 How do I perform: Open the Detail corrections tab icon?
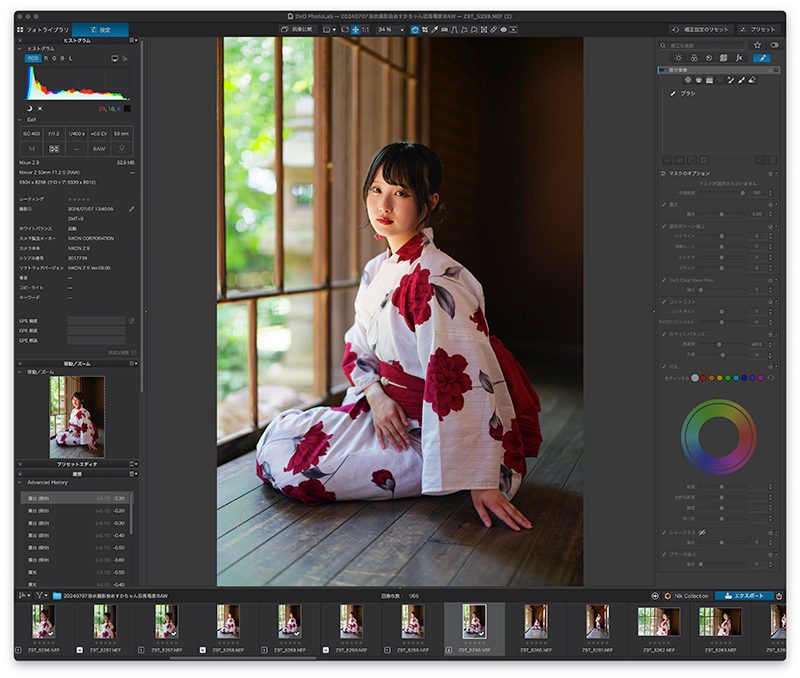click(709, 58)
